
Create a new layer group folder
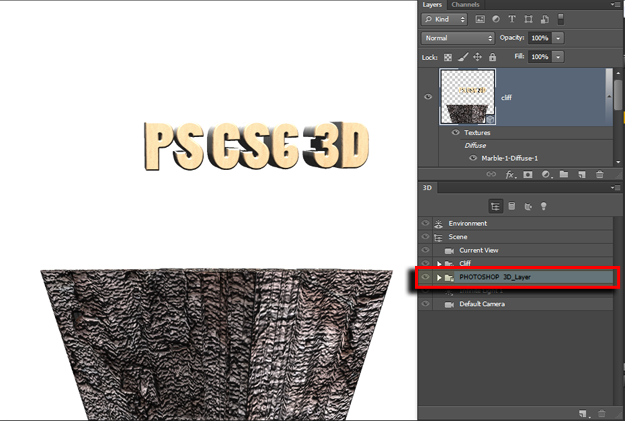[x=564, y=174]
